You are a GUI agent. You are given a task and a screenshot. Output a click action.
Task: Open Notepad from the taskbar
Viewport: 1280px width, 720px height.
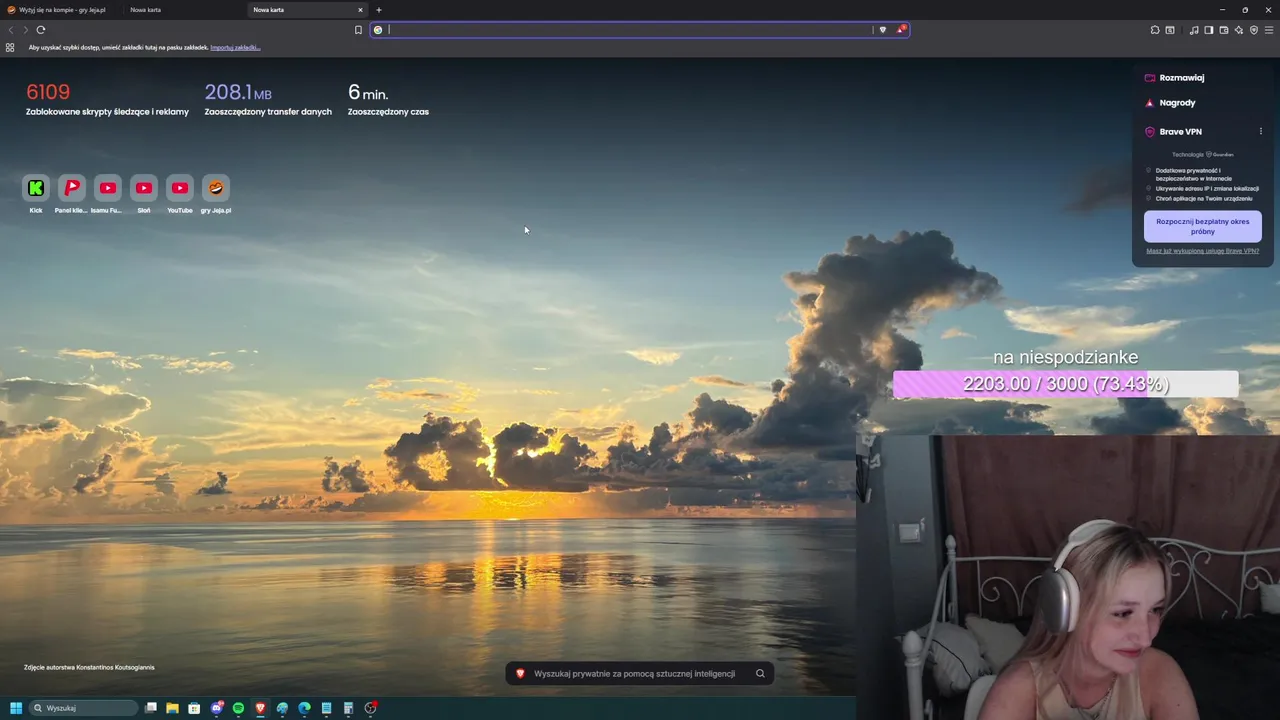click(326, 708)
